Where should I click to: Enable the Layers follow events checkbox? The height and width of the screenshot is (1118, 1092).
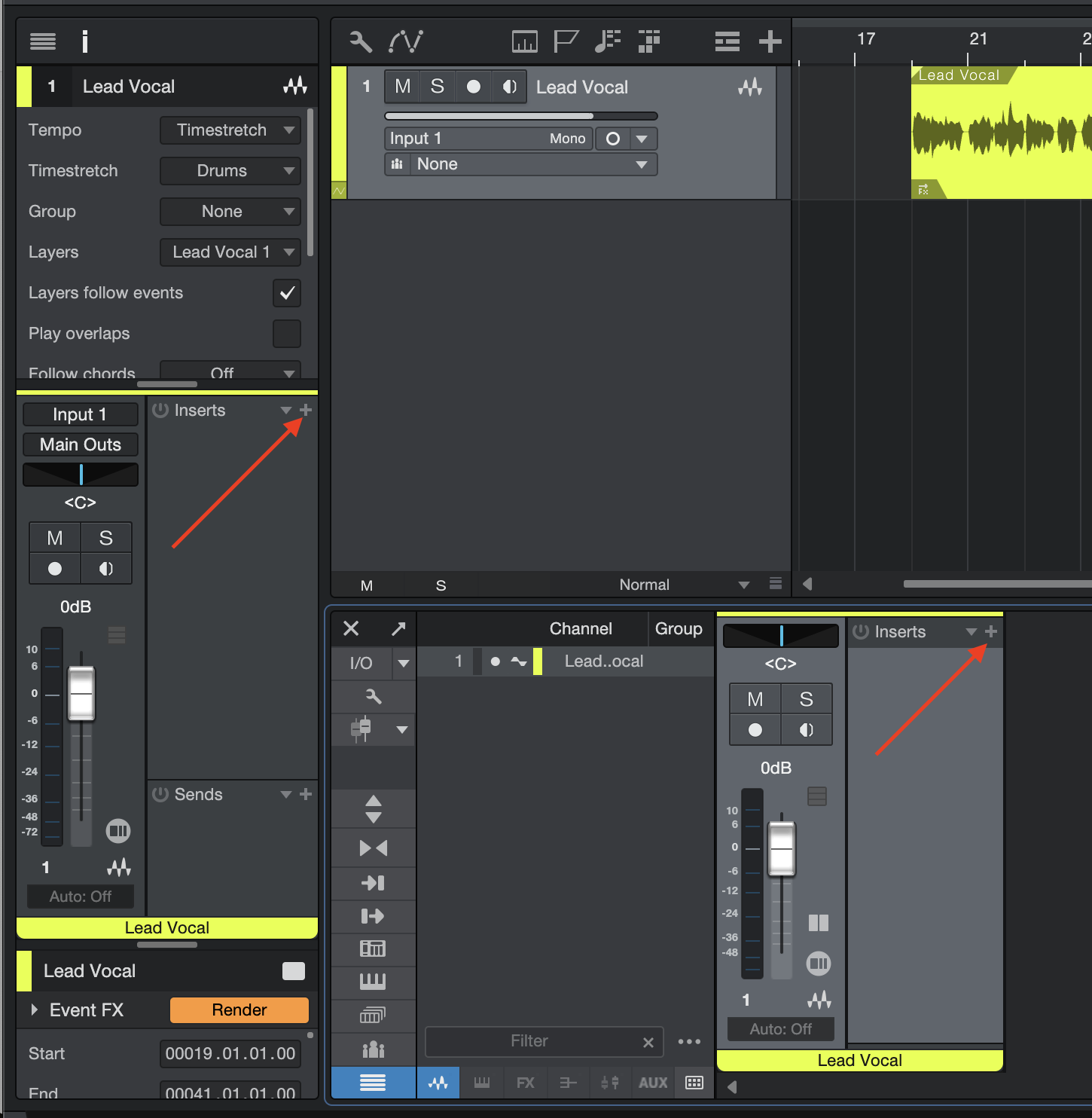pyautogui.click(x=287, y=293)
